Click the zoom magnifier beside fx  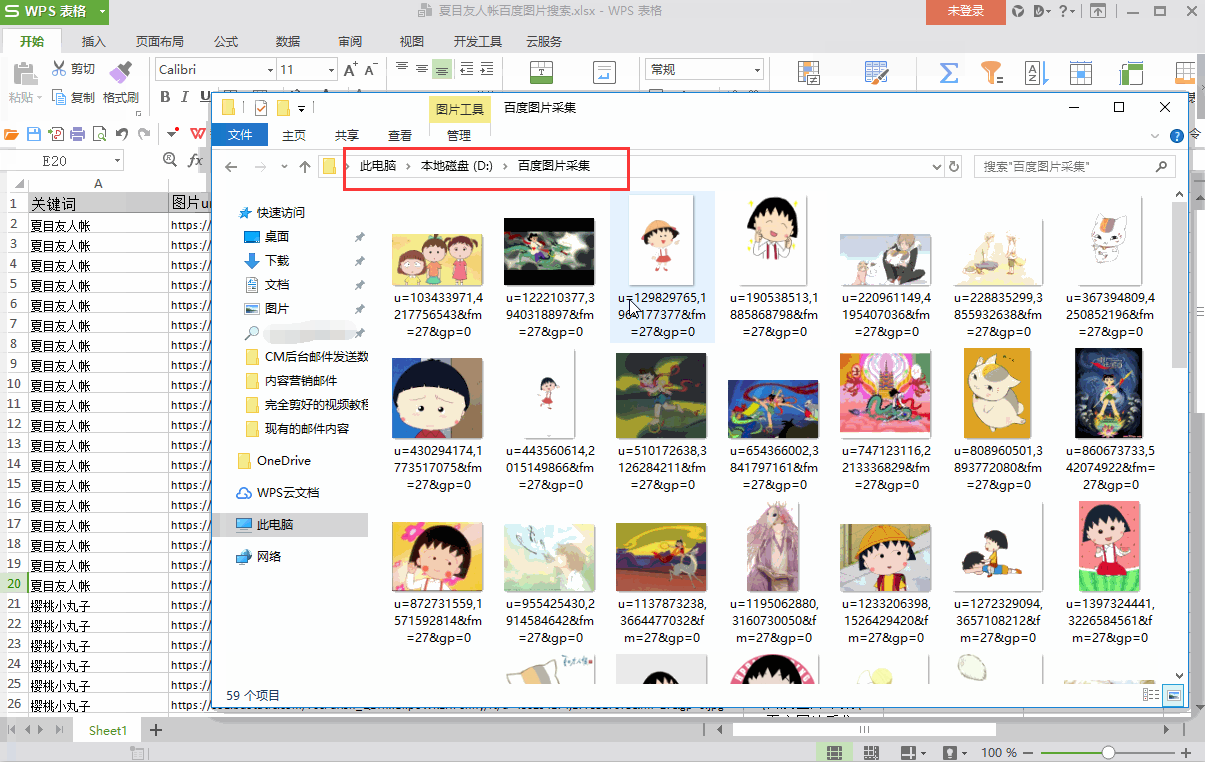pos(170,160)
